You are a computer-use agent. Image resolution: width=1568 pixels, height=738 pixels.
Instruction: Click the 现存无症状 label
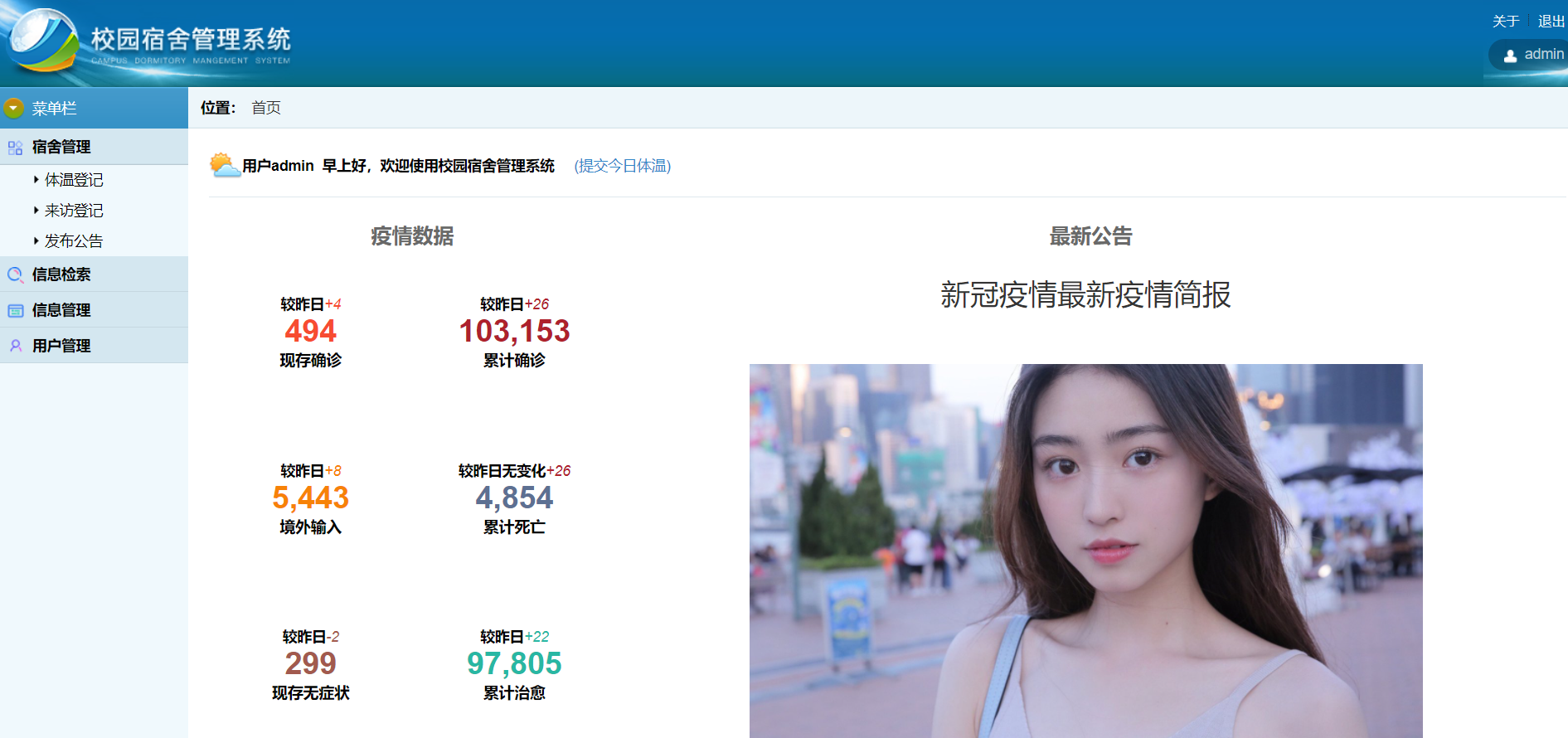coord(311,693)
